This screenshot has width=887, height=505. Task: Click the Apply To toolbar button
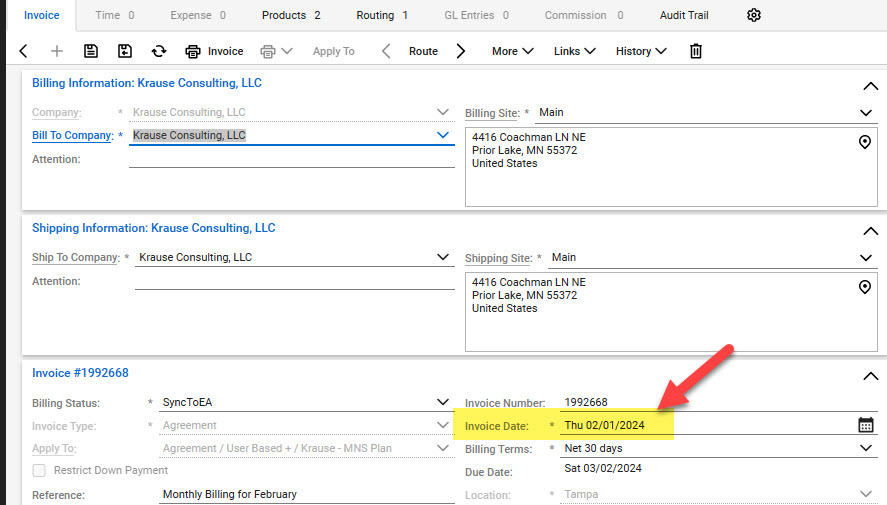333,51
